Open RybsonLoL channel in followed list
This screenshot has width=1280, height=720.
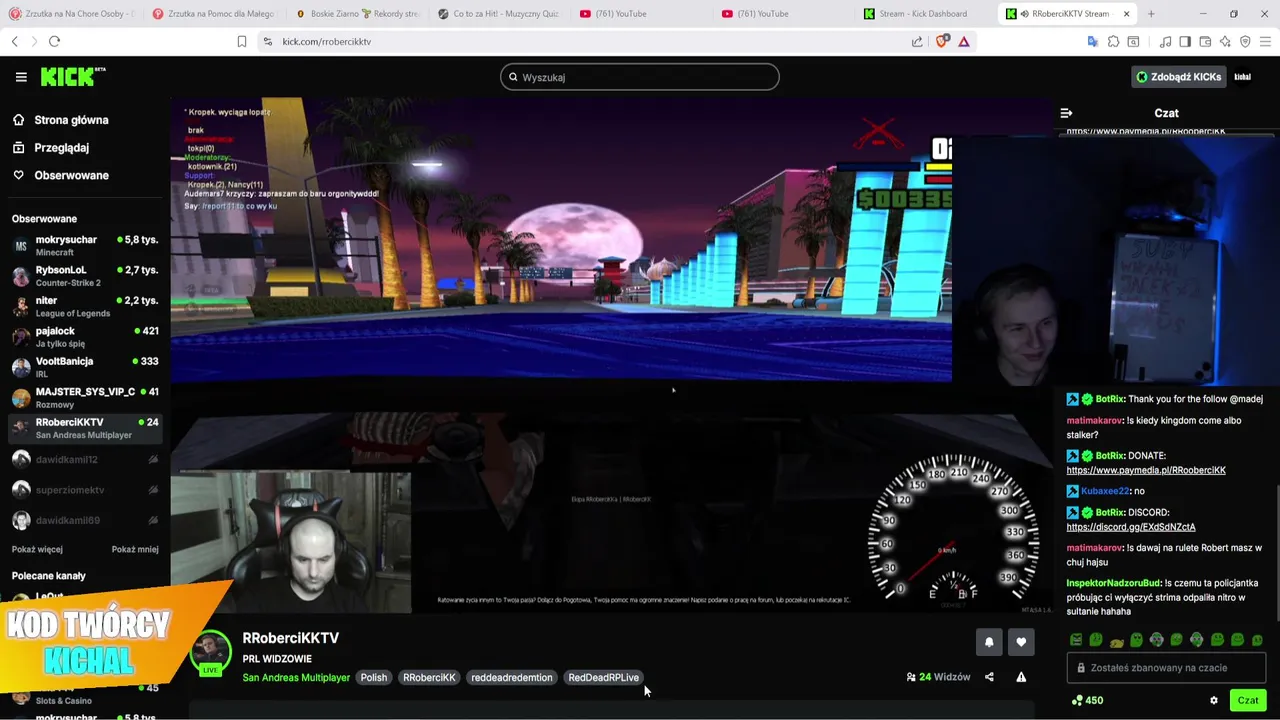[x=85, y=276]
